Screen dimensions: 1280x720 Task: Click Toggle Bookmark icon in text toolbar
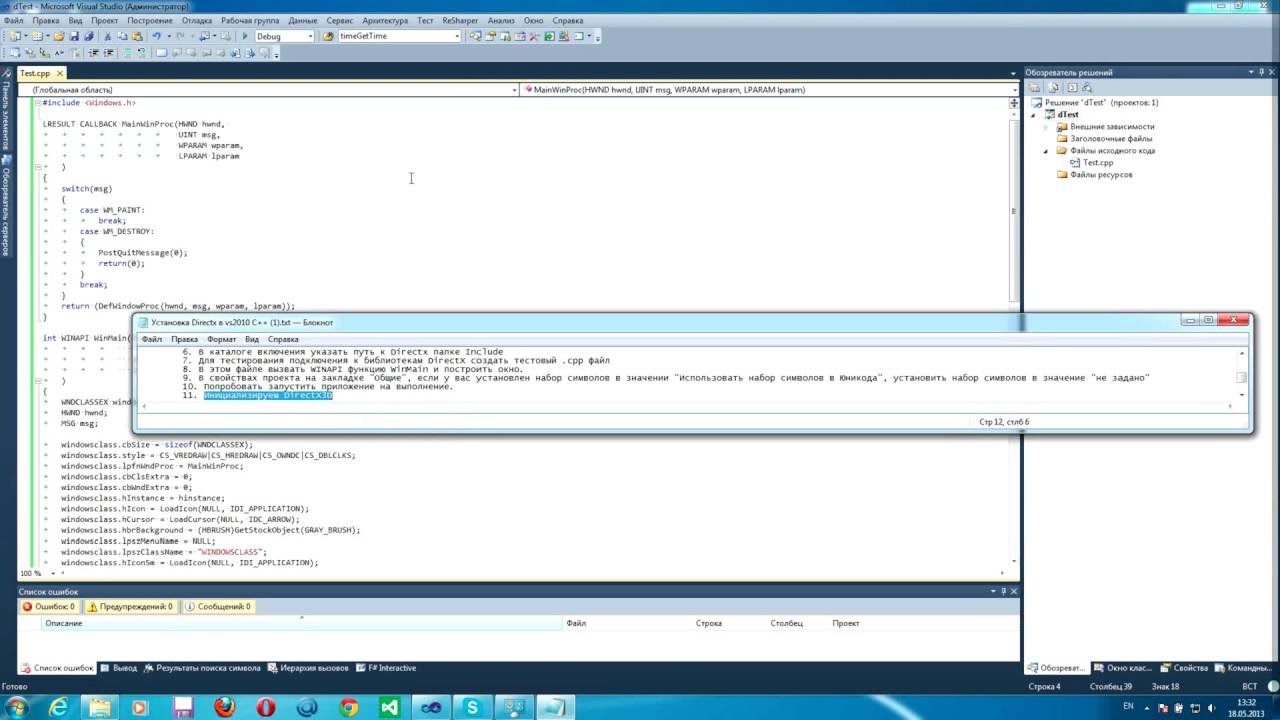click(x=161, y=52)
